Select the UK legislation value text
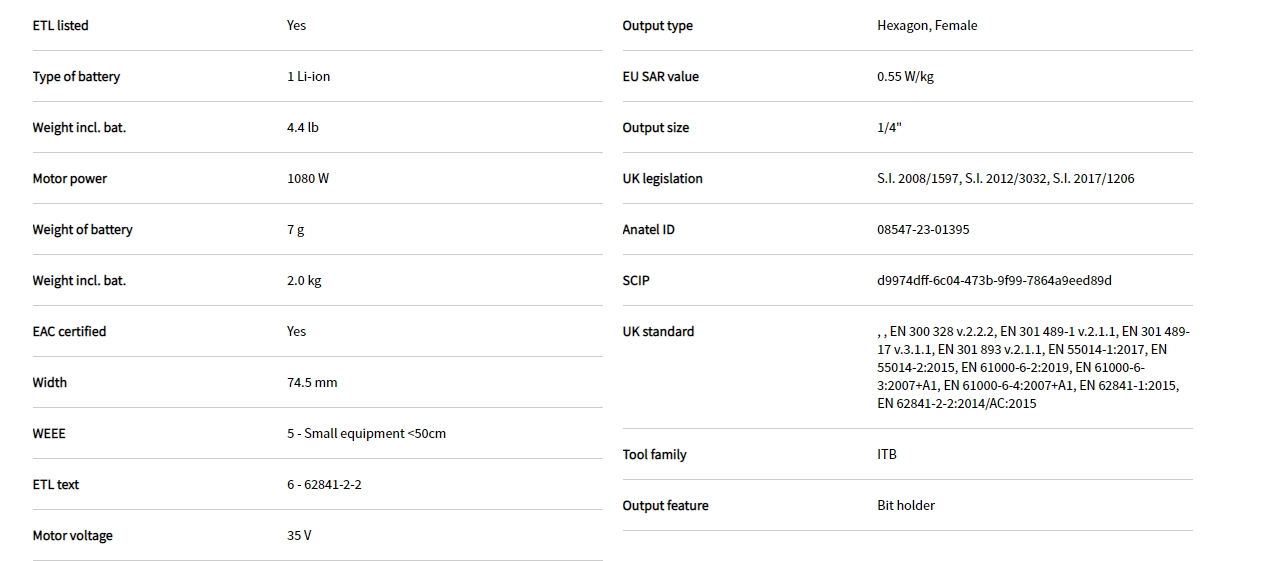Viewport: 1278px width, 561px height. pyautogui.click(x=1005, y=179)
